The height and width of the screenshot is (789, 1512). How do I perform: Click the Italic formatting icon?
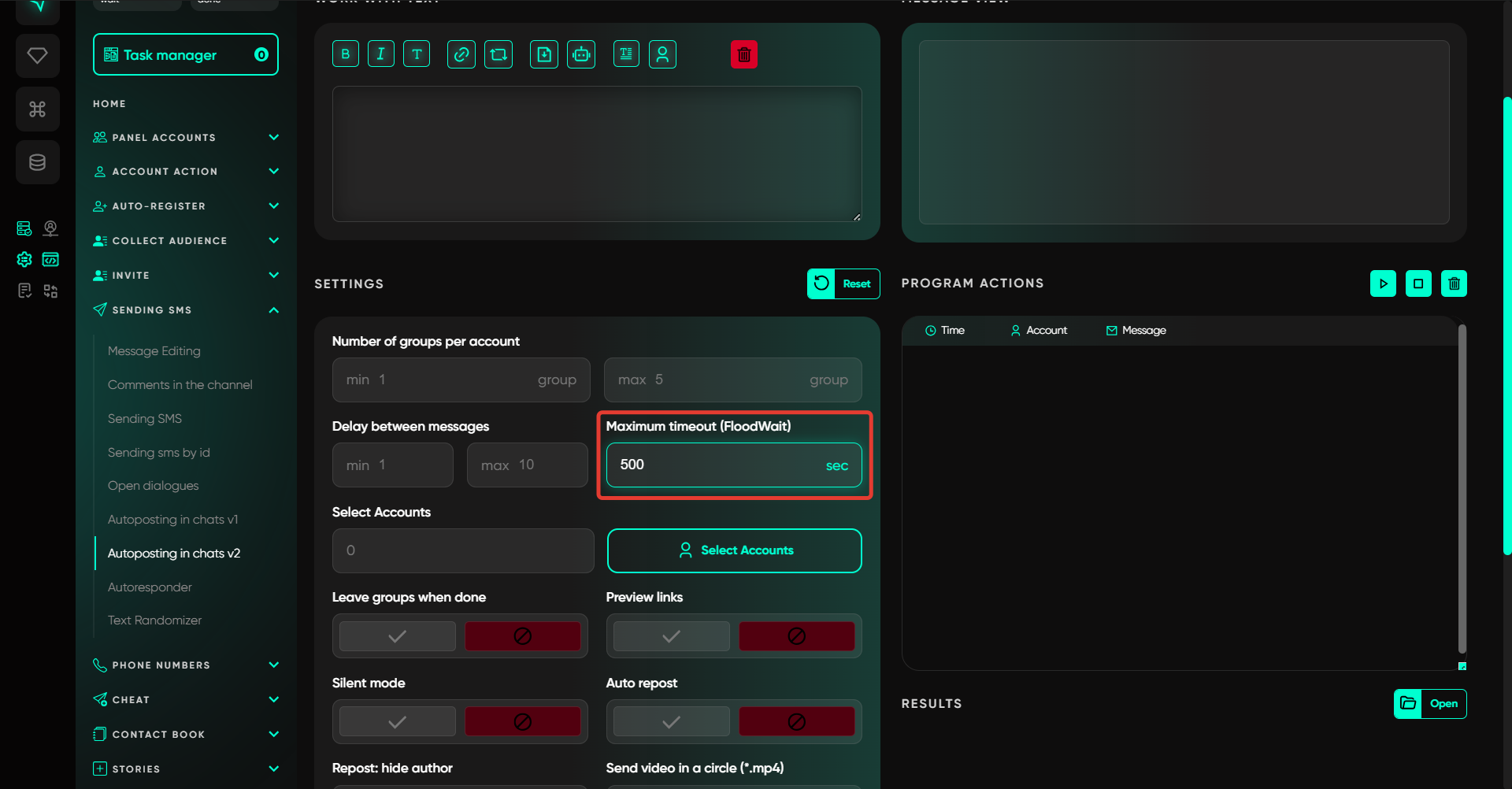pyautogui.click(x=381, y=54)
